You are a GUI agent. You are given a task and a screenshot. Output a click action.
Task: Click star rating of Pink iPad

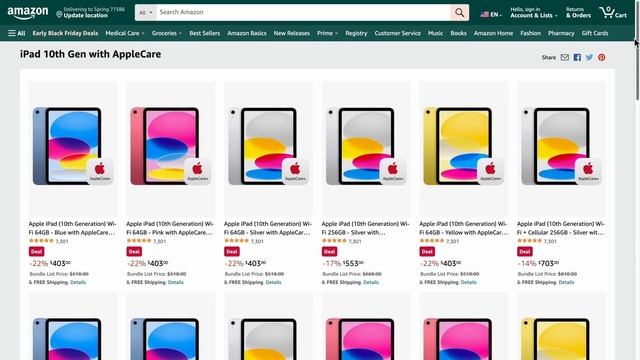(x=139, y=241)
